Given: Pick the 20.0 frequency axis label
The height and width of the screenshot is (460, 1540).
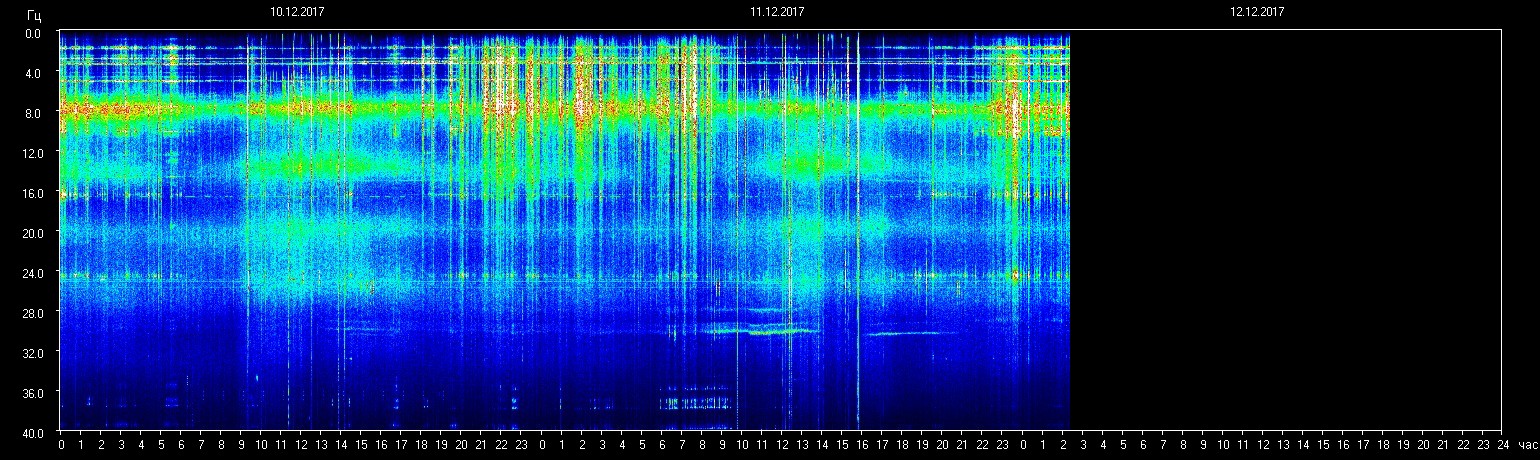Looking at the screenshot, I should [34, 232].
